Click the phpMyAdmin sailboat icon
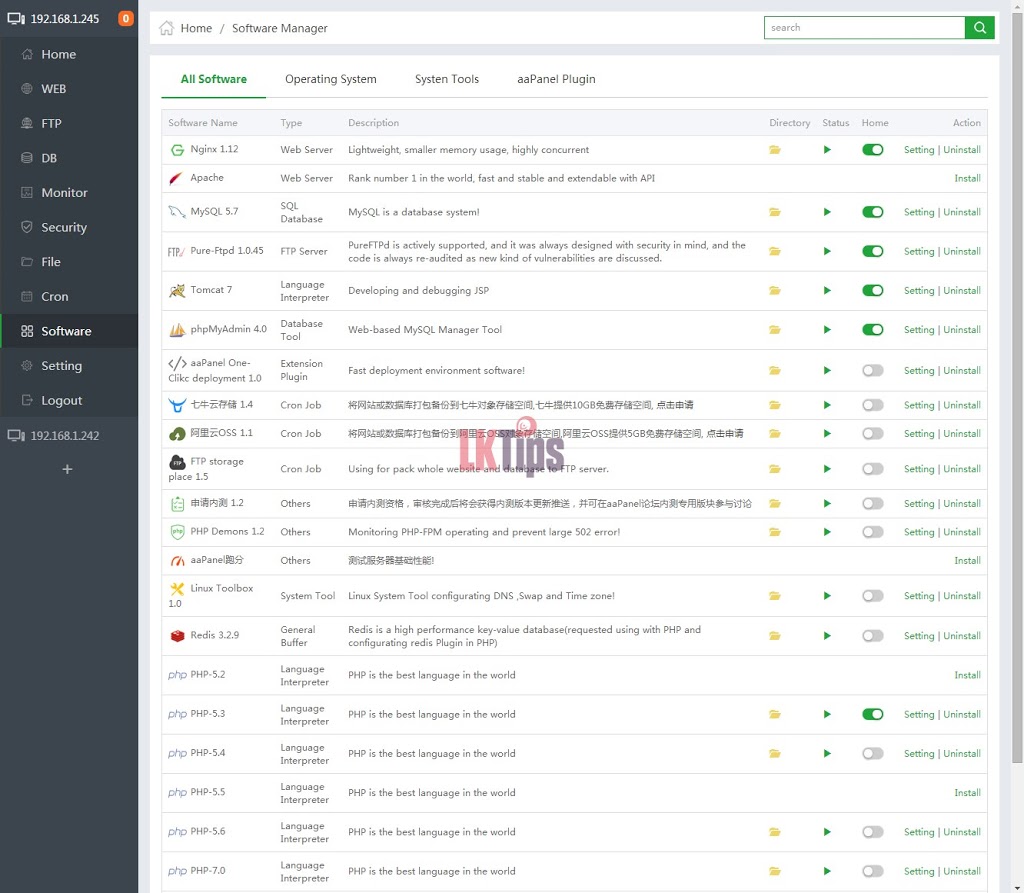This screenshot has width=1024, height=893. (177, 330)
